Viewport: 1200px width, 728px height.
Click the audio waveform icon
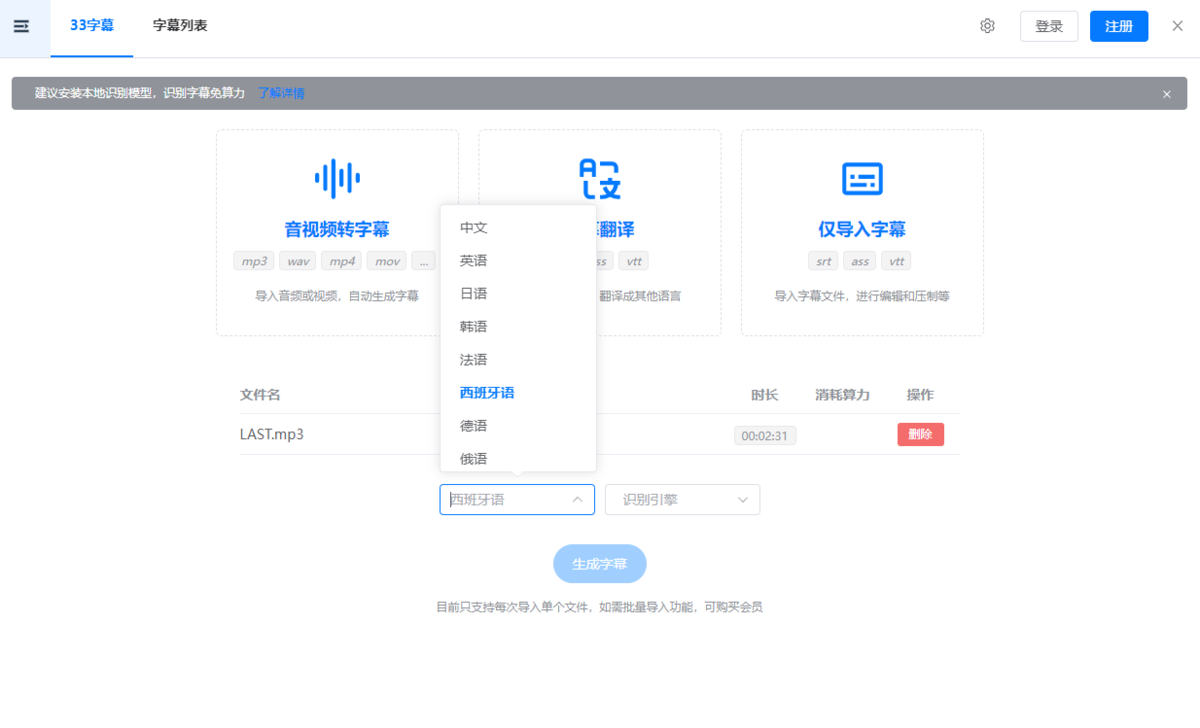tap(337, 179)
